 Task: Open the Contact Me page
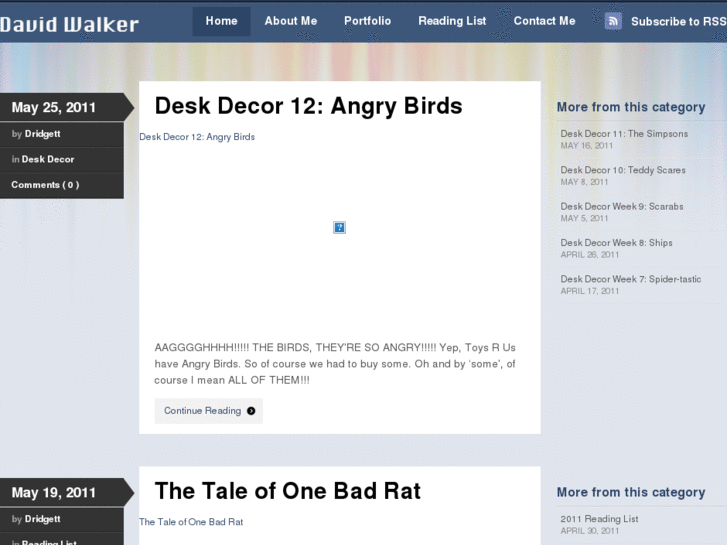point(544,21)
